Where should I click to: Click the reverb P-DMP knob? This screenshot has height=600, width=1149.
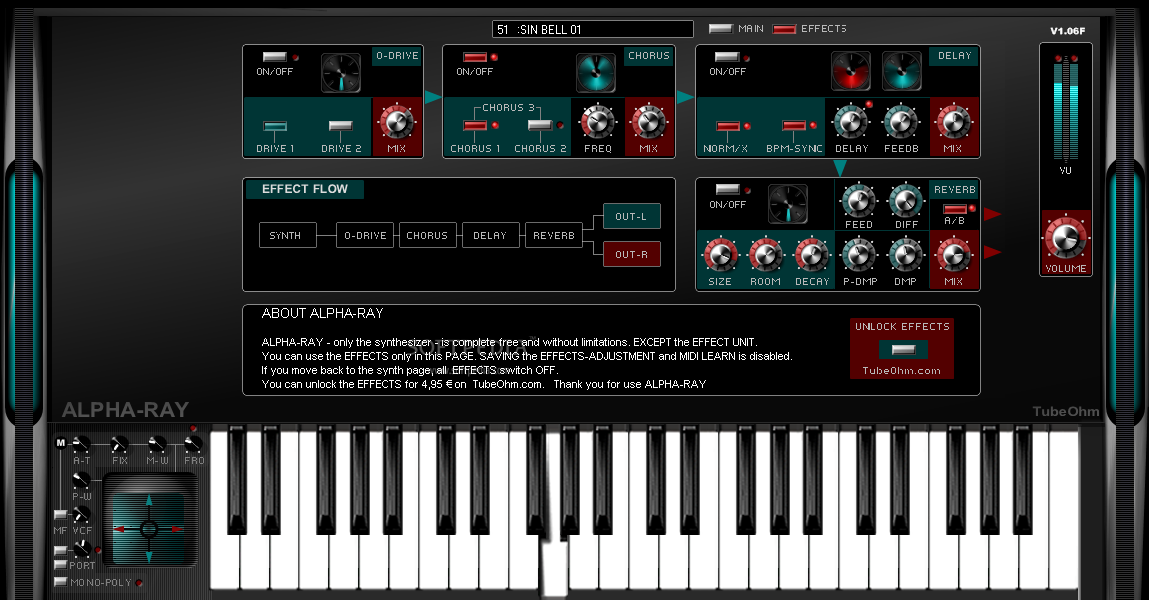(x=859, y=255)
